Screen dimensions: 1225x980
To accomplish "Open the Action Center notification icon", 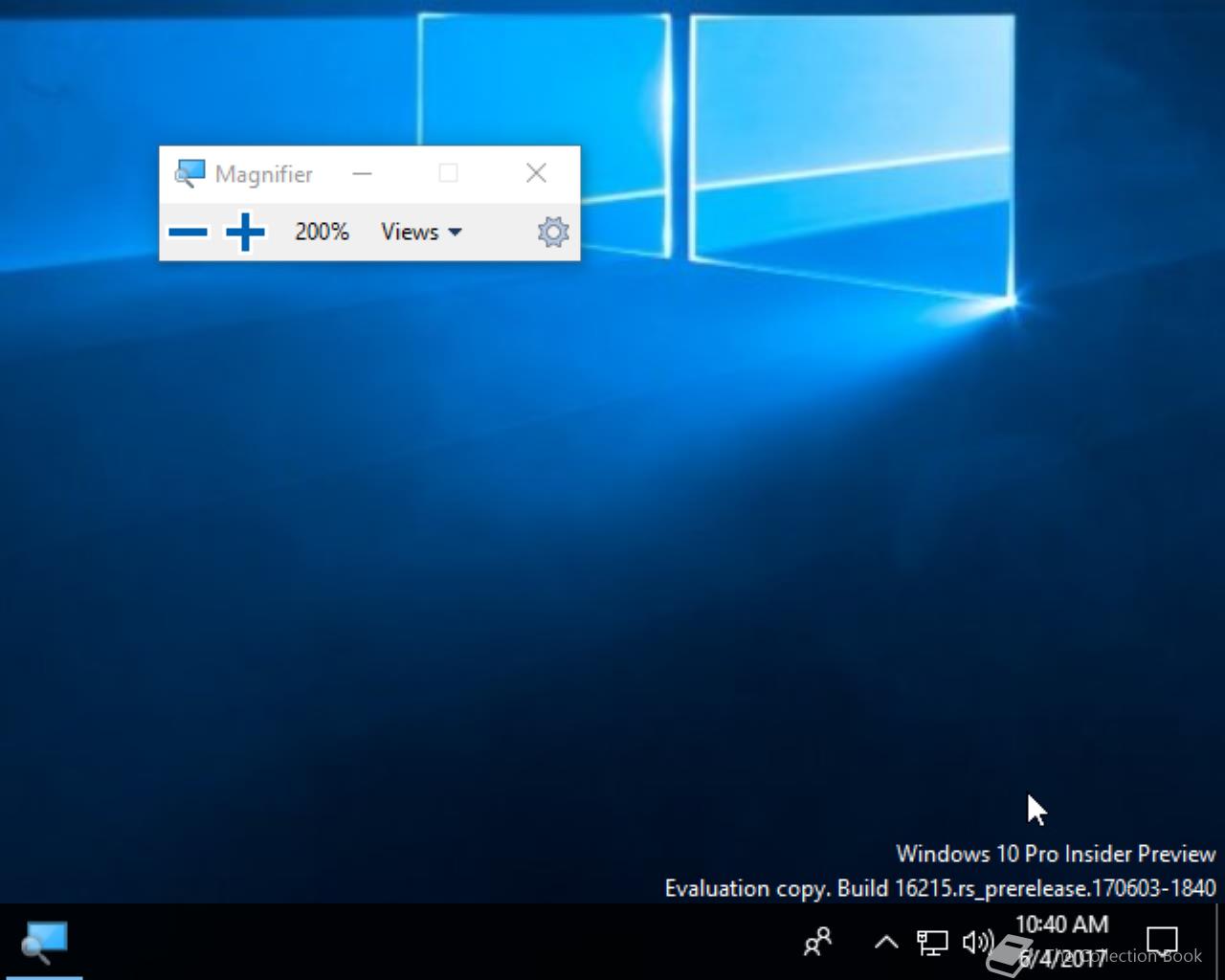I will [x=1162, y=942].
